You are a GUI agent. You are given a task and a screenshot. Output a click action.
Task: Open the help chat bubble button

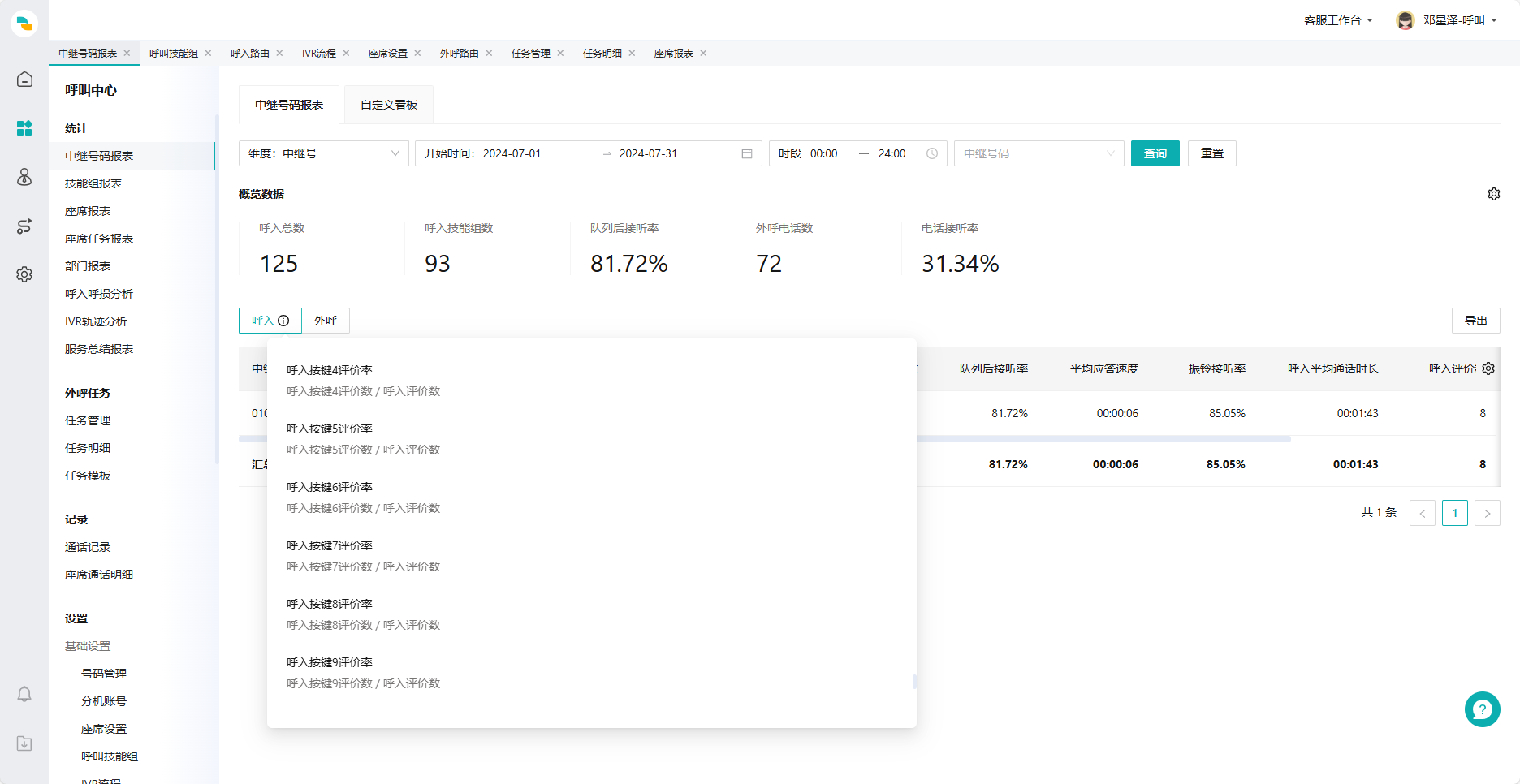1483,709
